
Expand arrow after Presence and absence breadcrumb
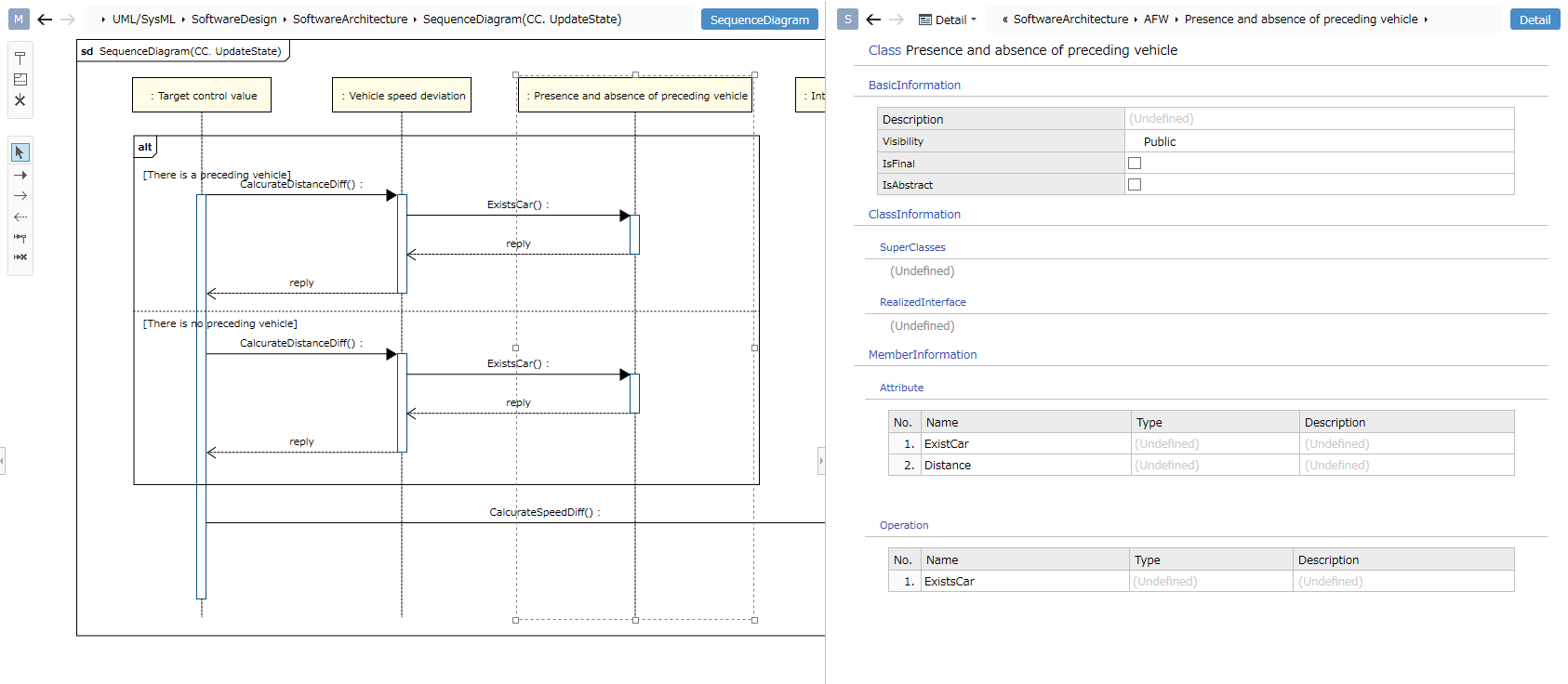1426,20
